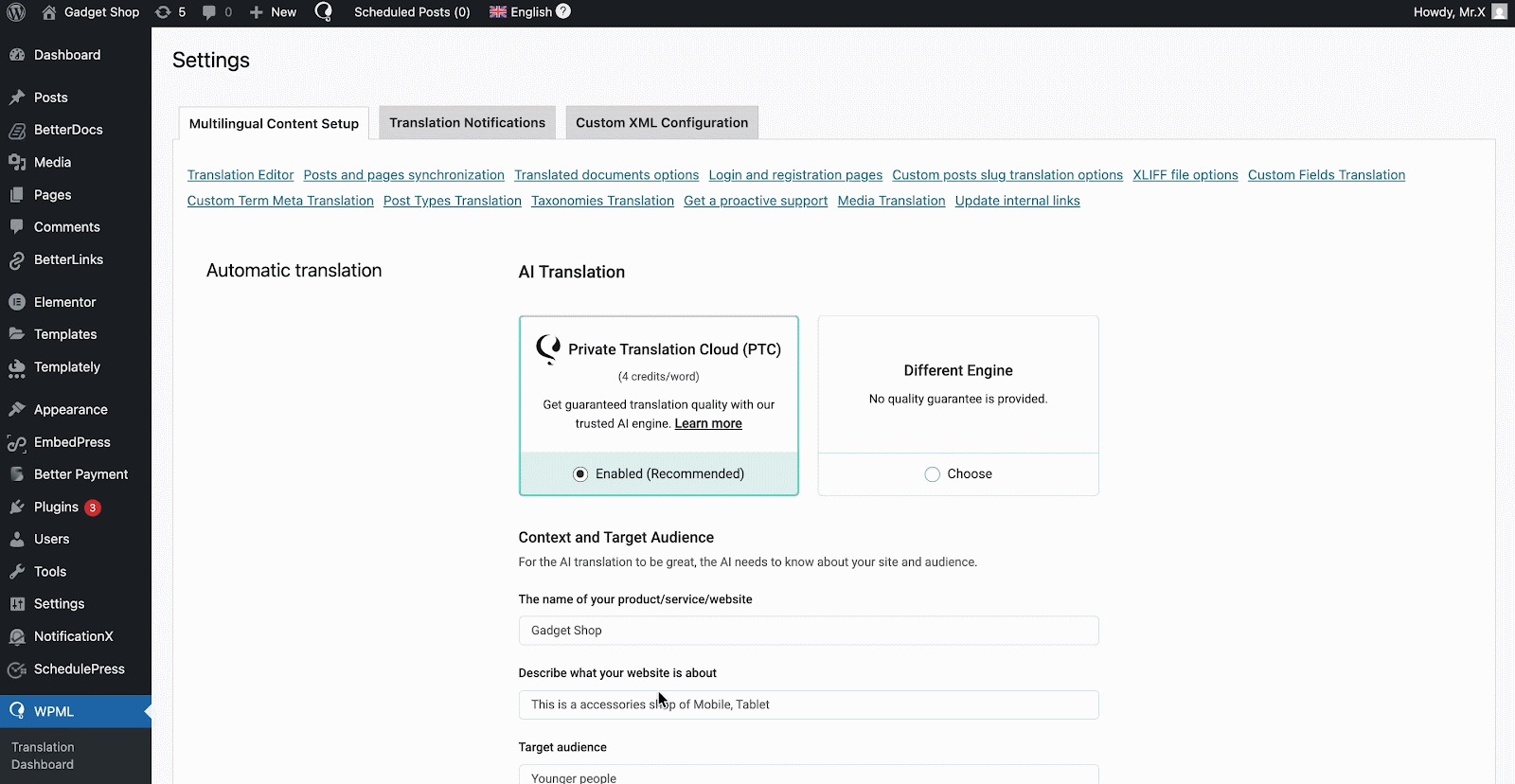This screenshot has height=784, width=1515.
Task: Switch to the Translation Notifications tab
Action: (x=467, y=123)
